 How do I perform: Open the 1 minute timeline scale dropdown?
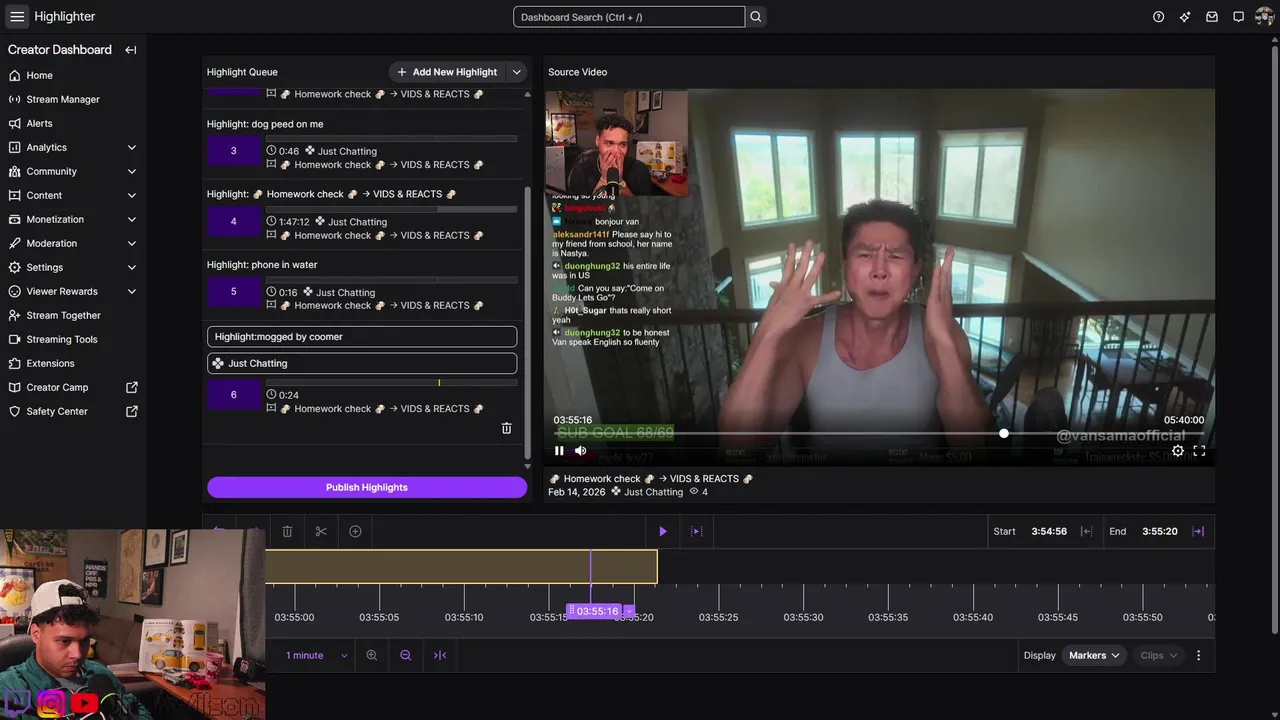pyautogui.click(x=316, y=655)
